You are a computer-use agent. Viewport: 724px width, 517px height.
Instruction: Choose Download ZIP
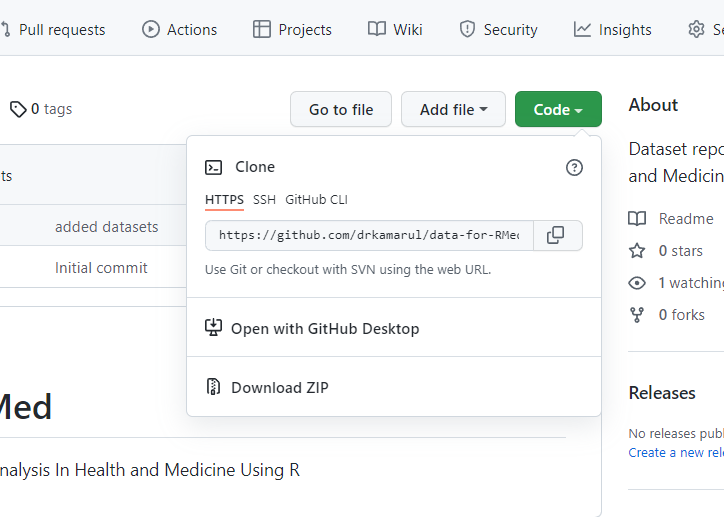[x=279, y=387]
